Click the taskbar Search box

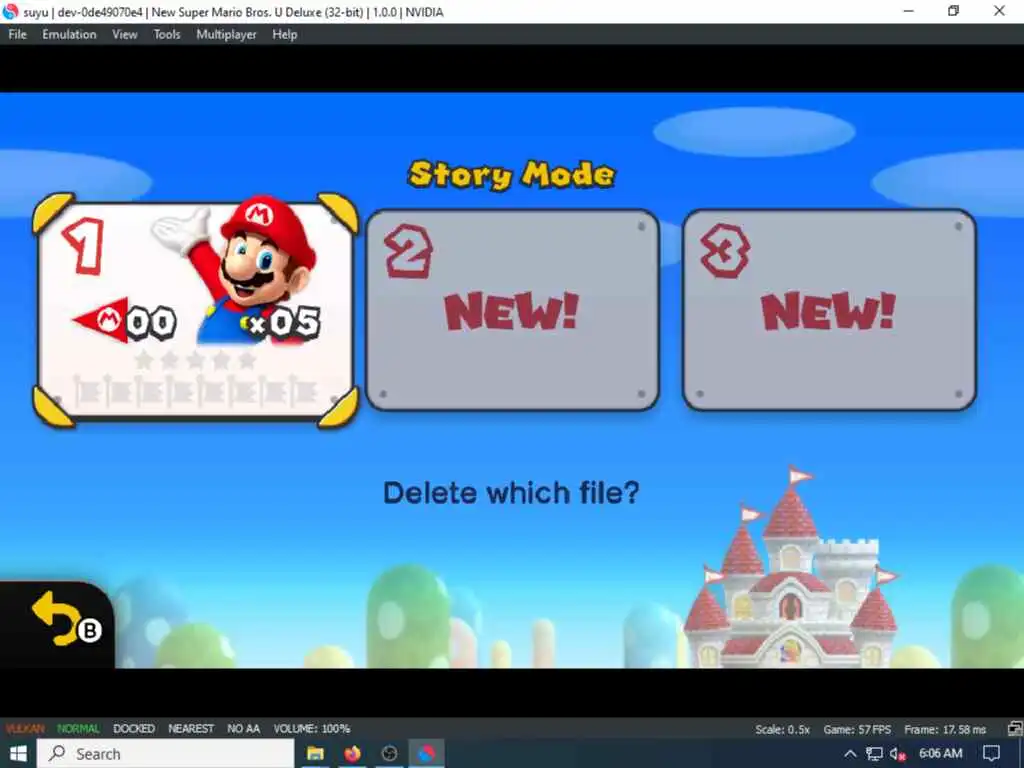tap(165, 754)
